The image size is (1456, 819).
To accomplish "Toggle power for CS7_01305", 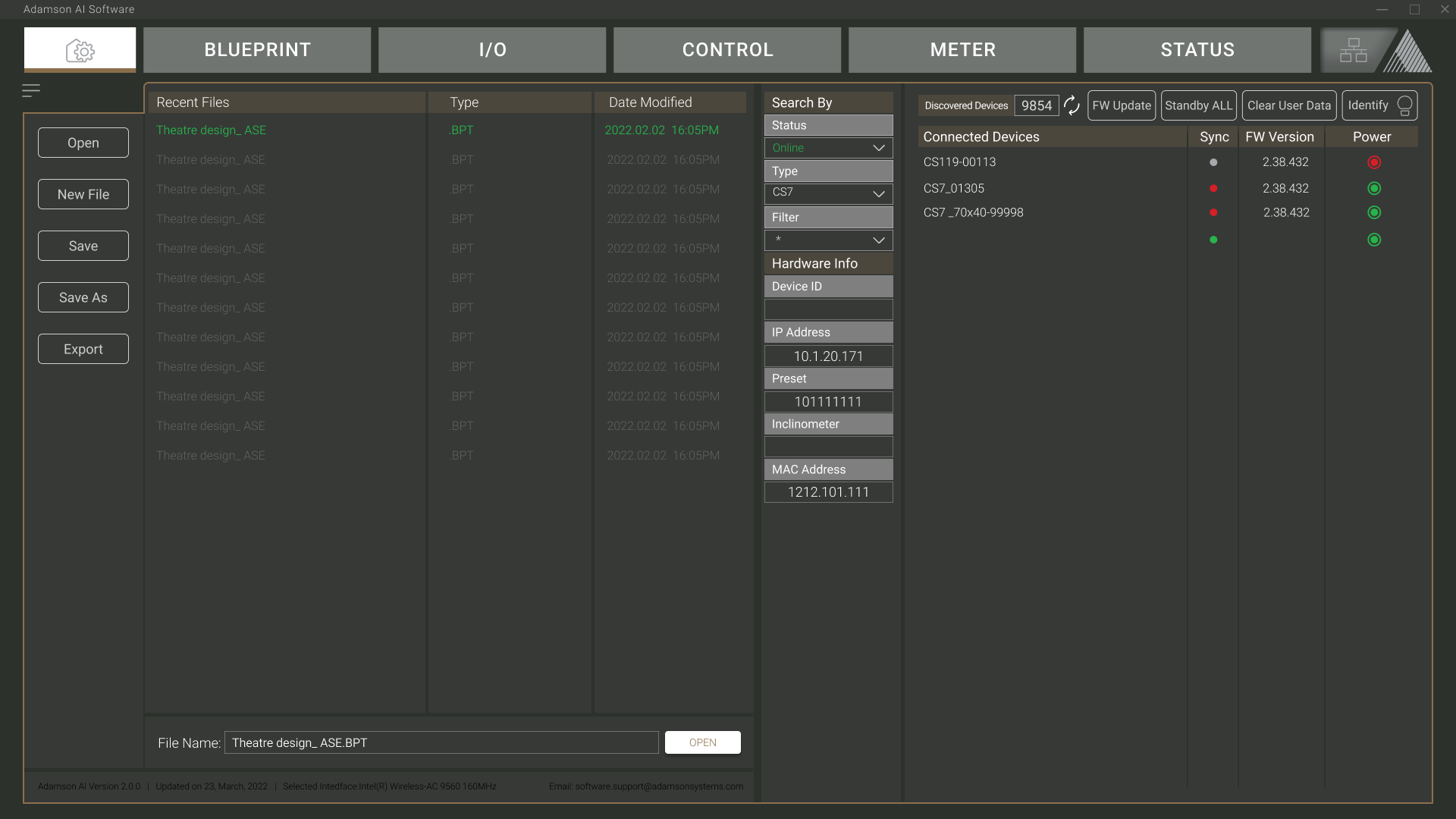I will pos(1373,188).
